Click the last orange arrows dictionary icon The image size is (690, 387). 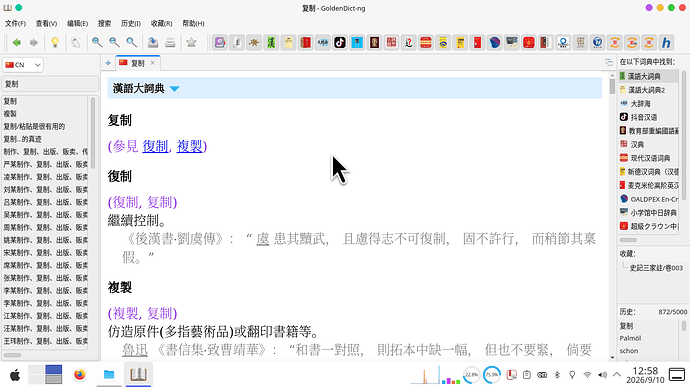coord(649,42)
